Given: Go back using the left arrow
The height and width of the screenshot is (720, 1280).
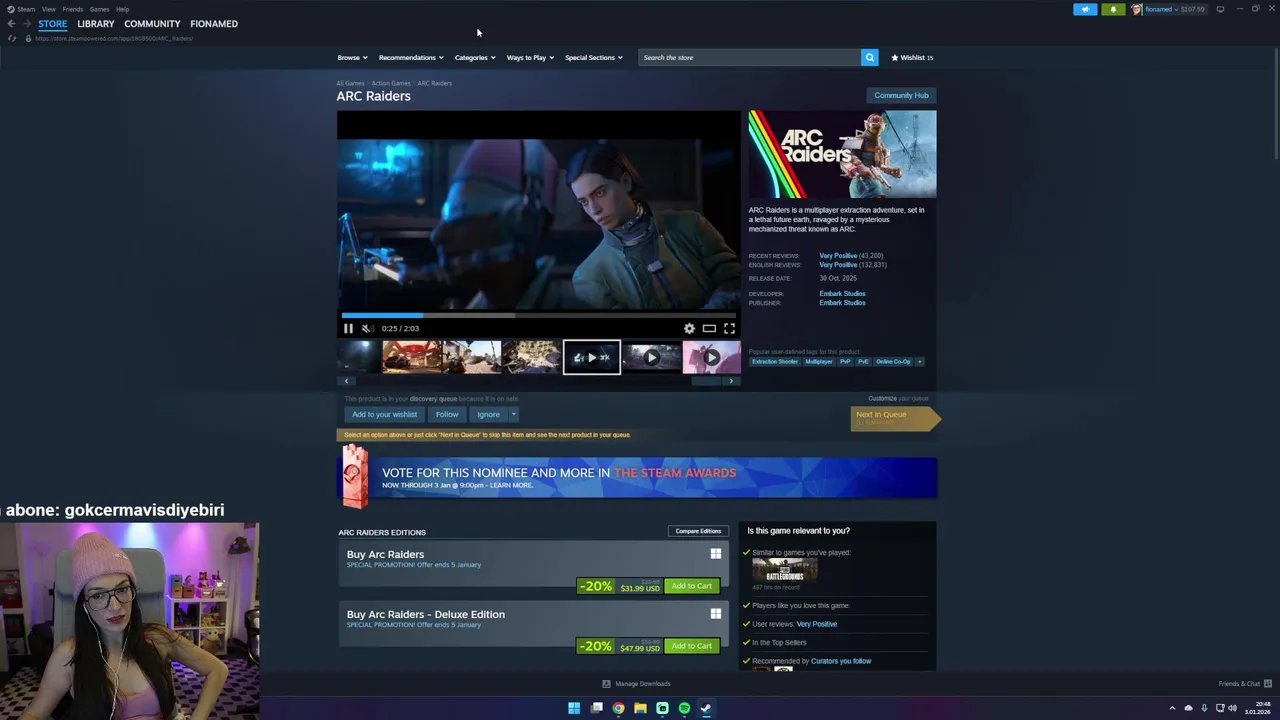Looking at the screenshot, I should (11, 23).
